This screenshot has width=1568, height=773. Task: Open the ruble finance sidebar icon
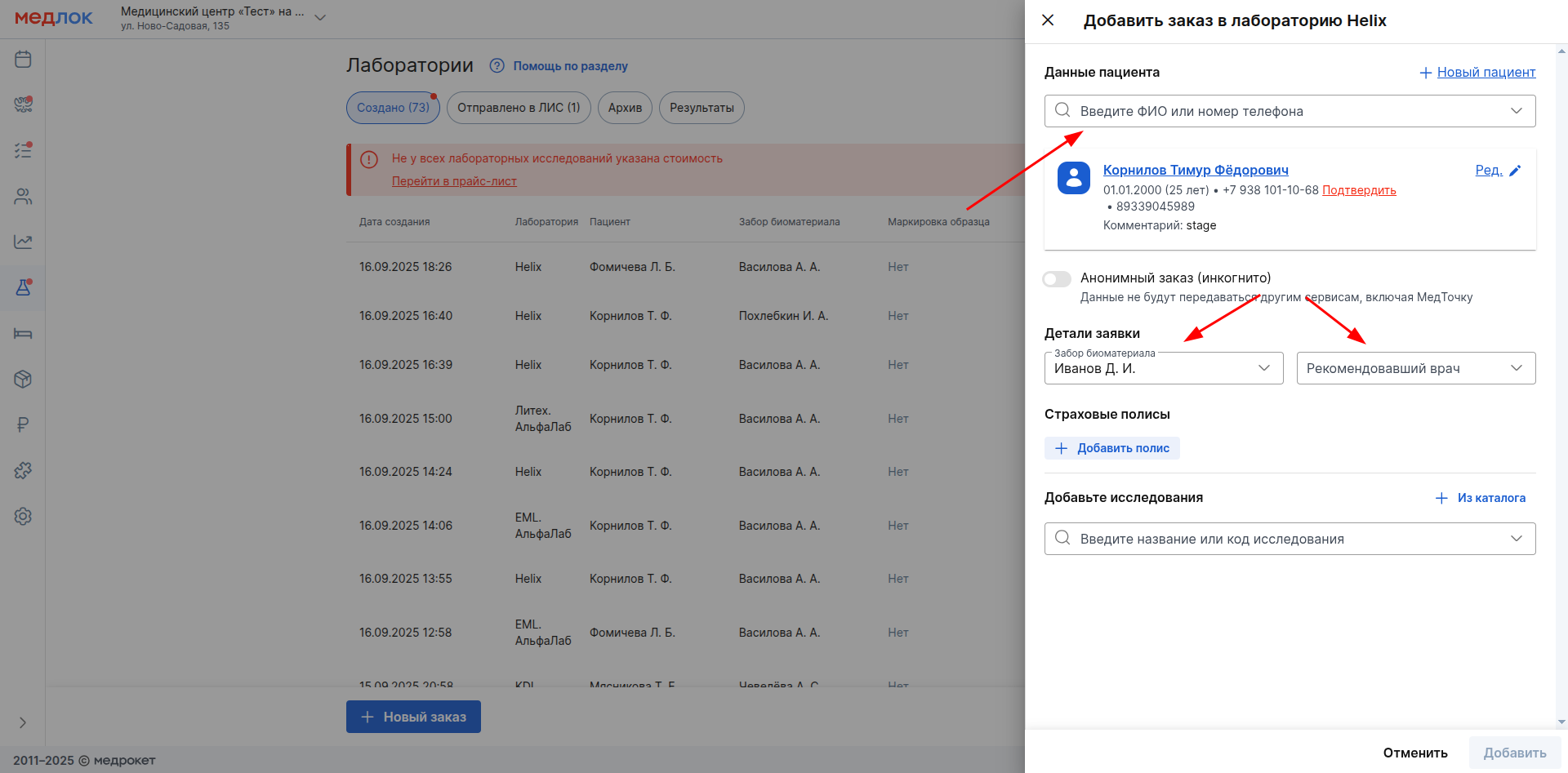[23, 424]
